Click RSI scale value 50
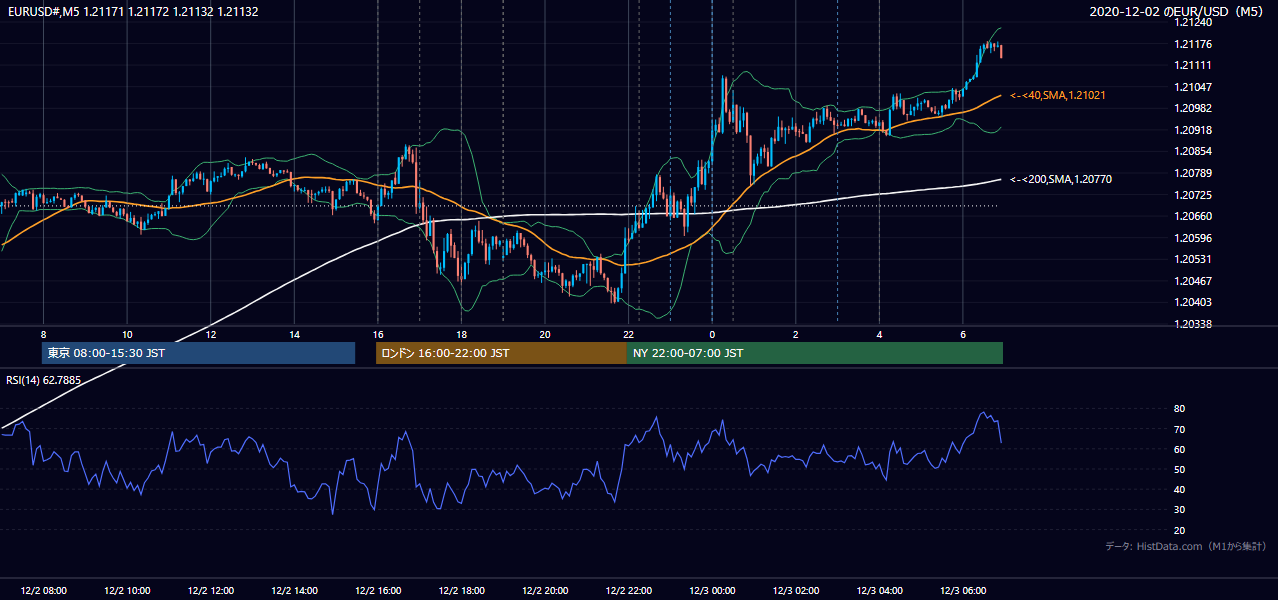 pos(1180,469)
